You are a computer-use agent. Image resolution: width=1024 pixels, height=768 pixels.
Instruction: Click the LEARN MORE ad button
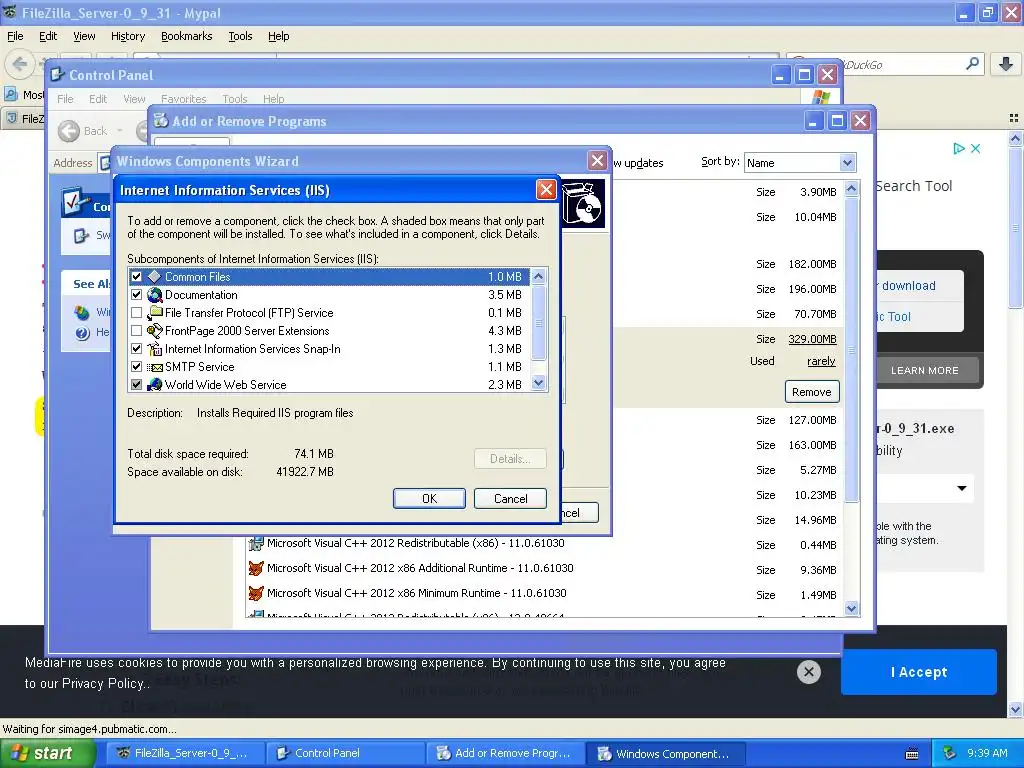point(925,370)
